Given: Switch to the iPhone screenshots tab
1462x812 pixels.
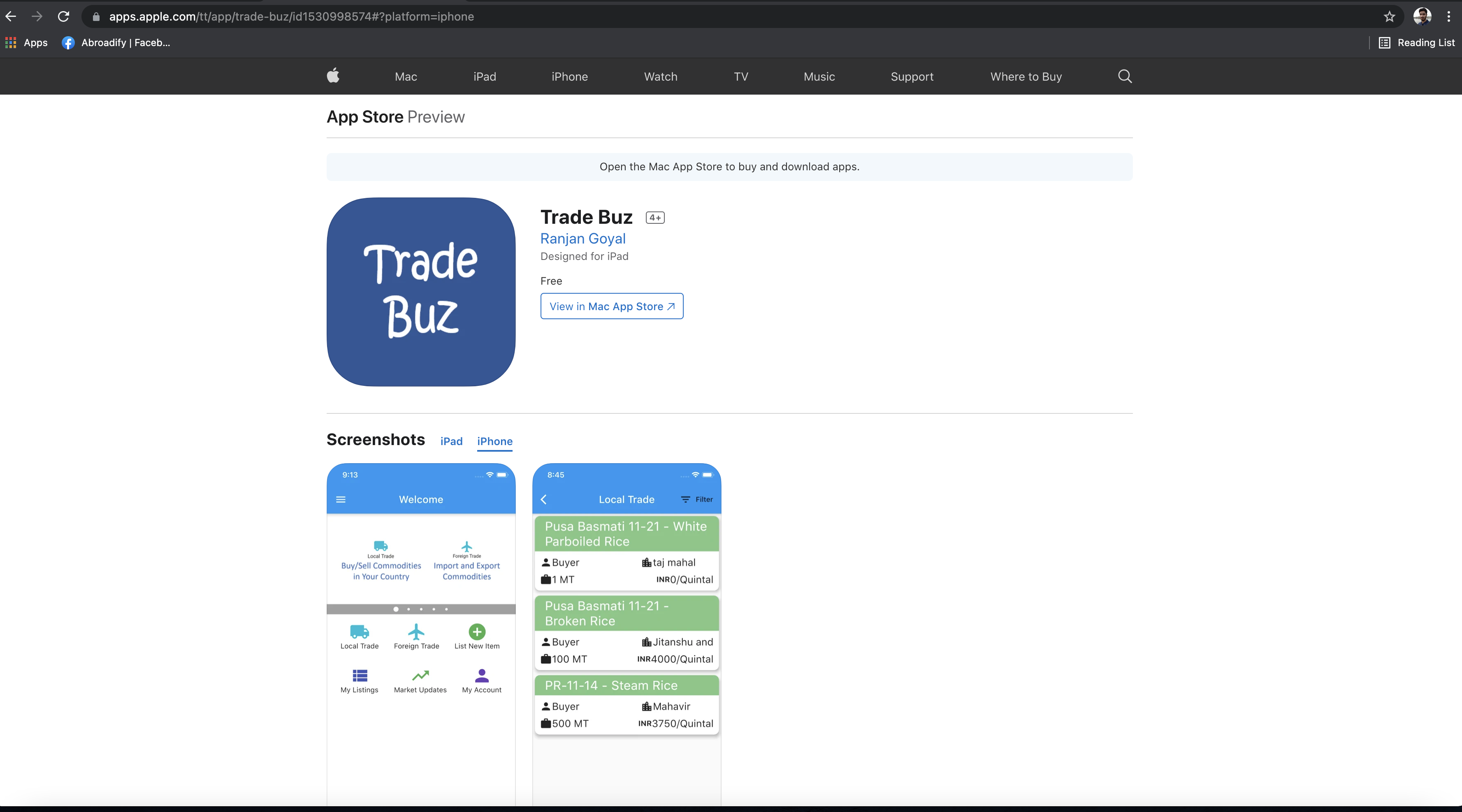Looking at the screenshot, I should click(x=495, y=441).
